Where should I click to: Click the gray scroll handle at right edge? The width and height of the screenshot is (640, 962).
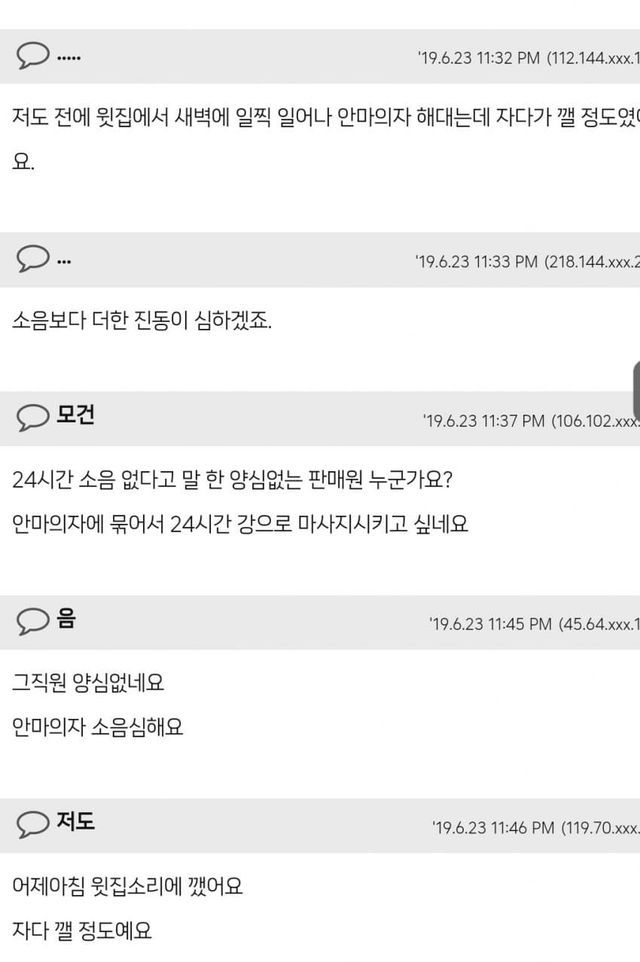coord(636,391)
